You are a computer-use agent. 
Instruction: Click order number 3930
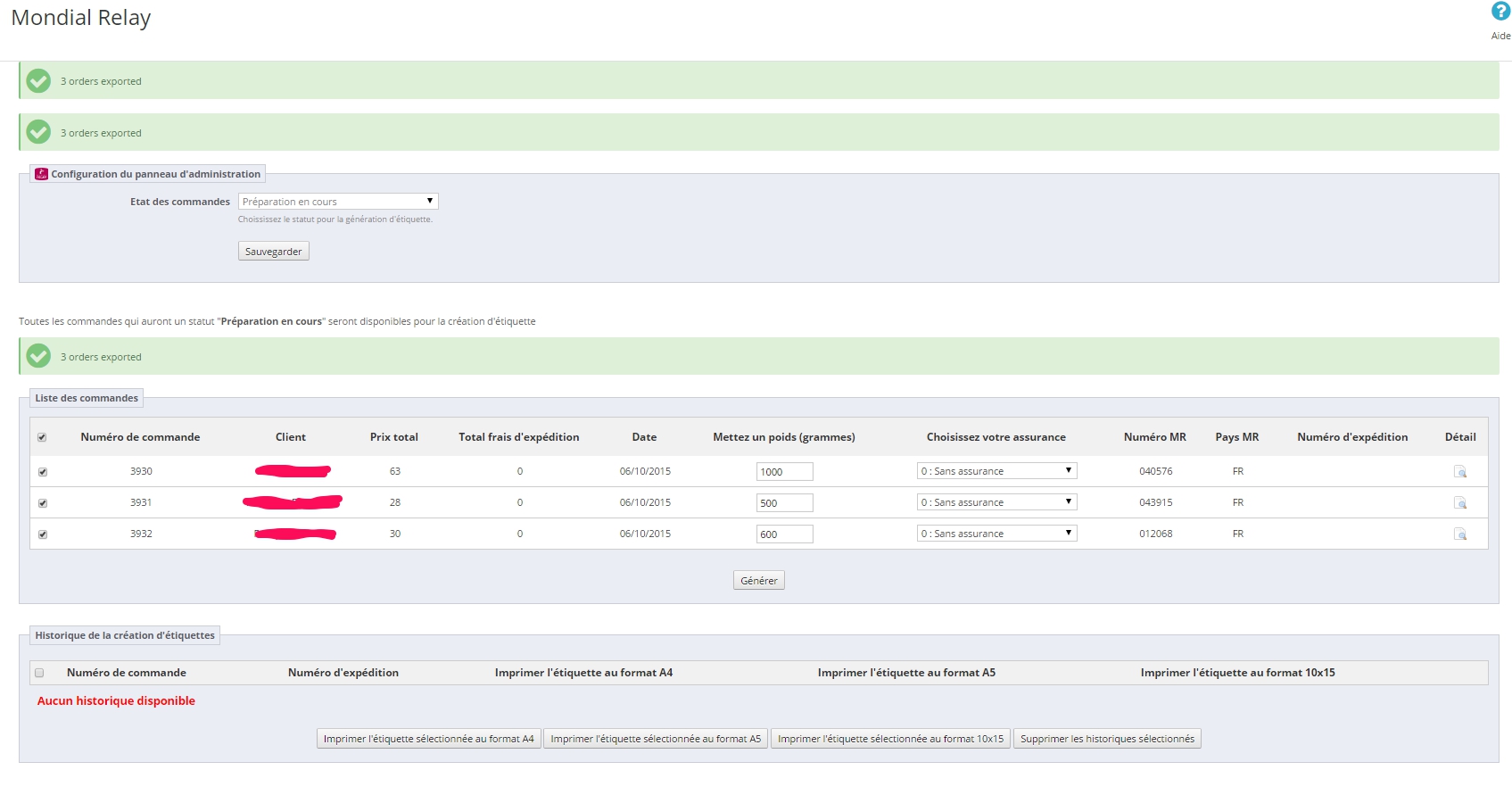pyautogui.click(x=141, y=471)
